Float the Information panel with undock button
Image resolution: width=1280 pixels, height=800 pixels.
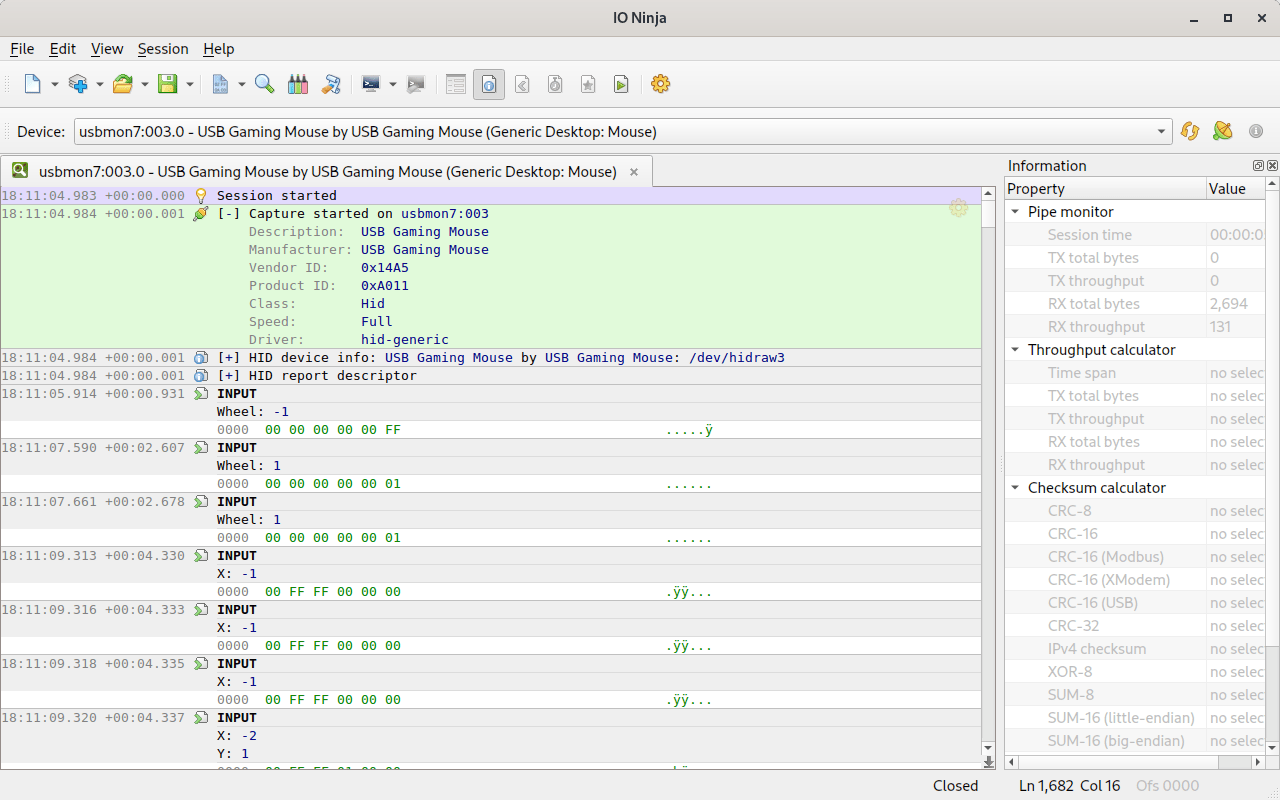1258,166
